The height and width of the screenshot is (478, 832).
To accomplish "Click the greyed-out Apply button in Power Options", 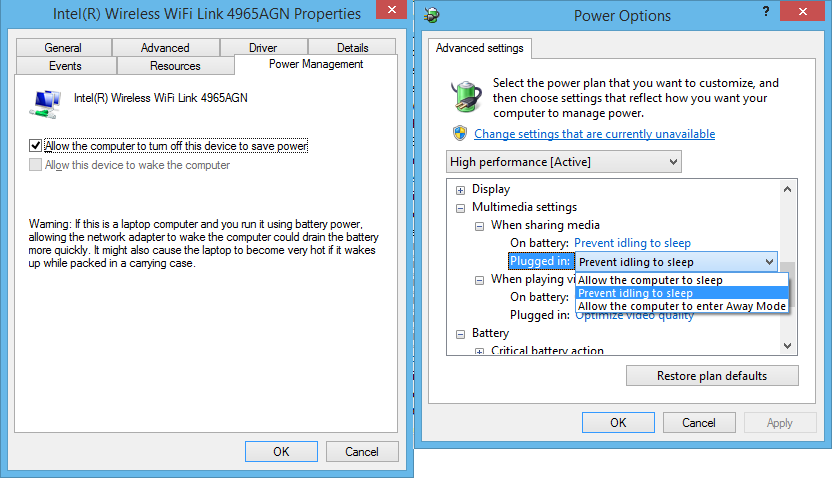I will pyautogui.click(x=779, y=423).
